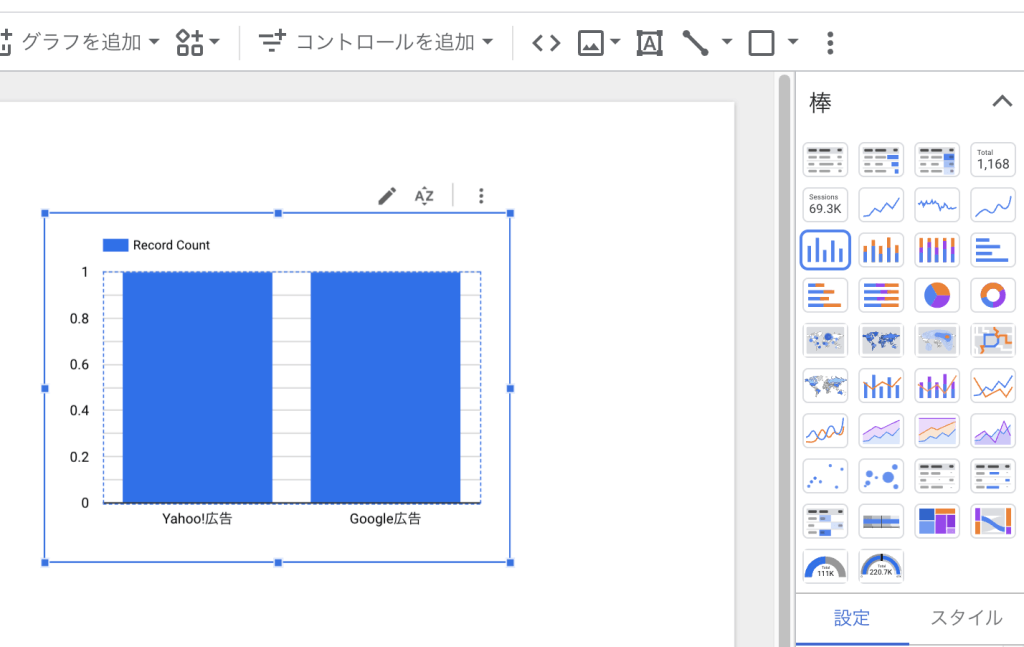The height and width of the screenshot is (647, 1024).
Task: Select the highlighted column chart type
Action: (x=825, y=249)
